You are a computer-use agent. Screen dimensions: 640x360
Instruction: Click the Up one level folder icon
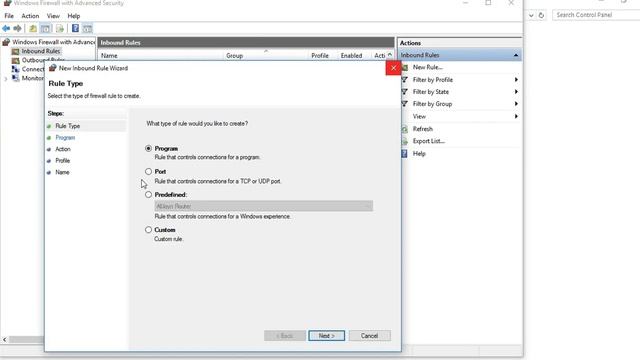point(33,29)
